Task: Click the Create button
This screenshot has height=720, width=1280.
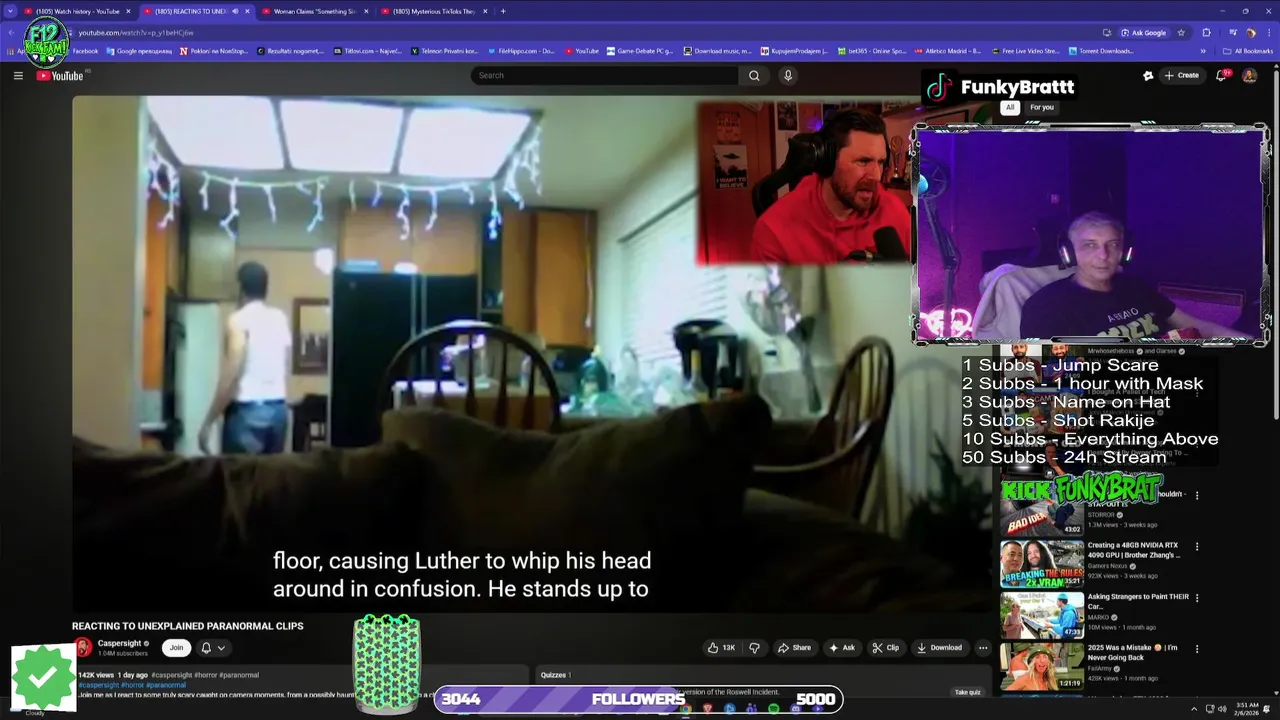Action: pyautogui.click(x=1181, y=75)
